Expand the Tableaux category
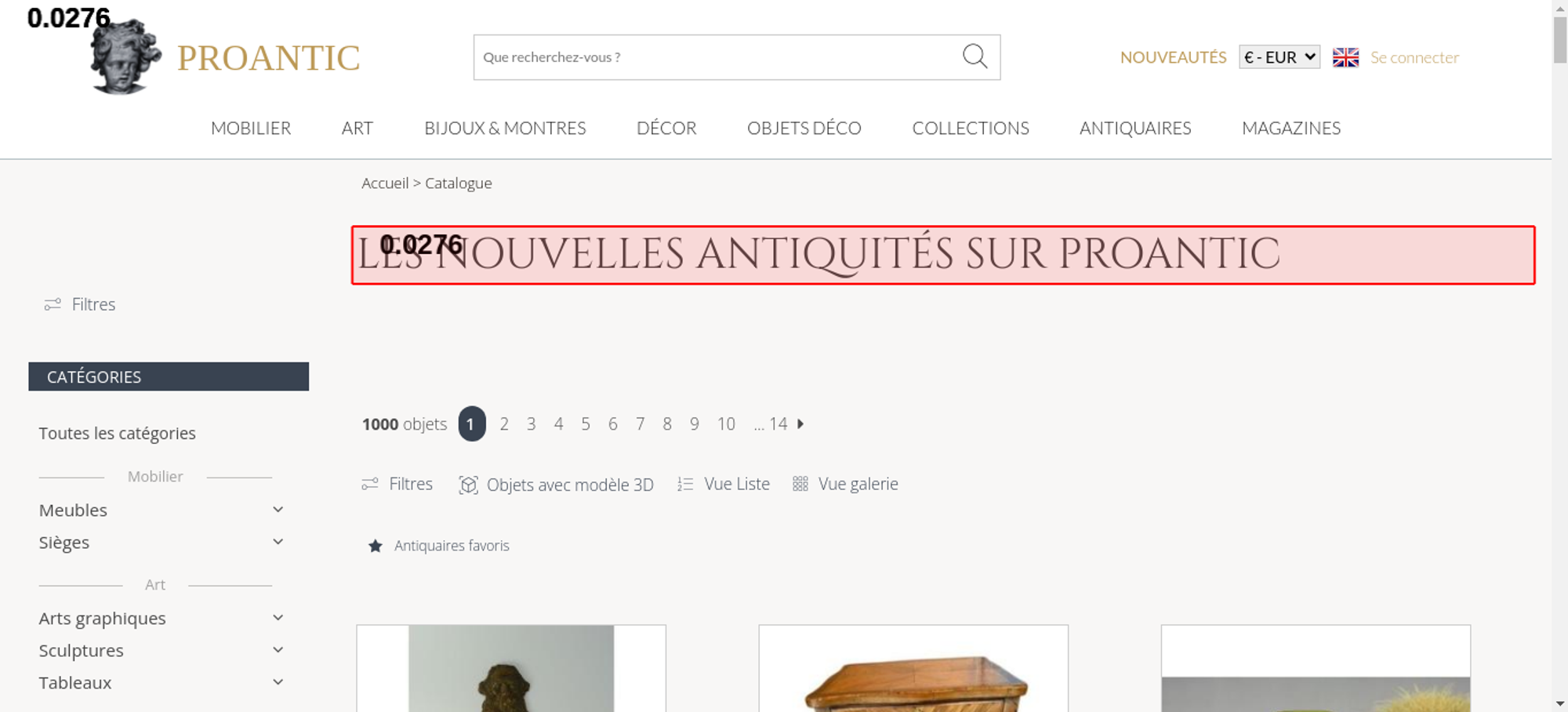 pos(278,682)
